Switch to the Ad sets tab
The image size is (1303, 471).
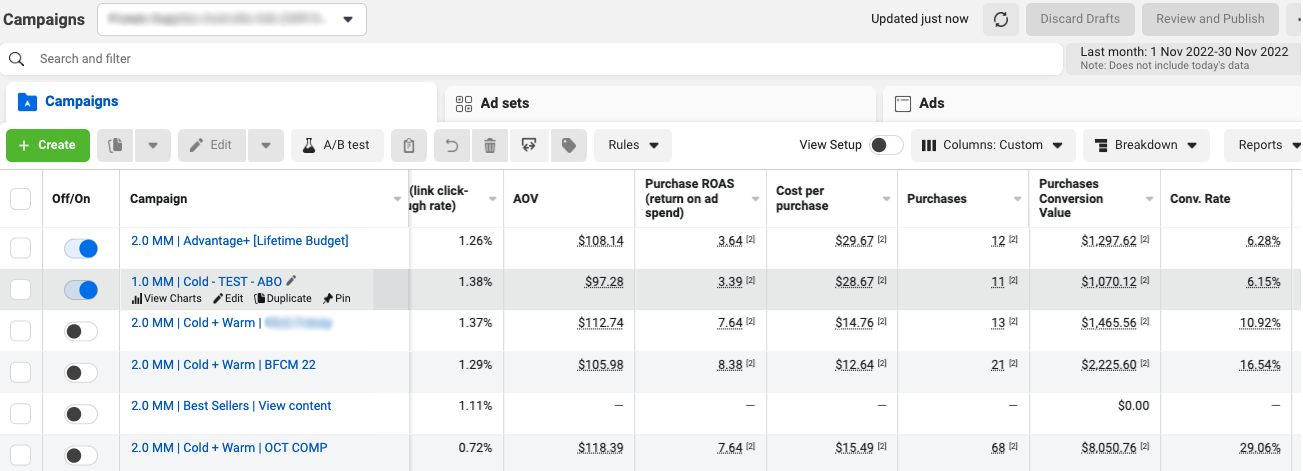point(504,103)
